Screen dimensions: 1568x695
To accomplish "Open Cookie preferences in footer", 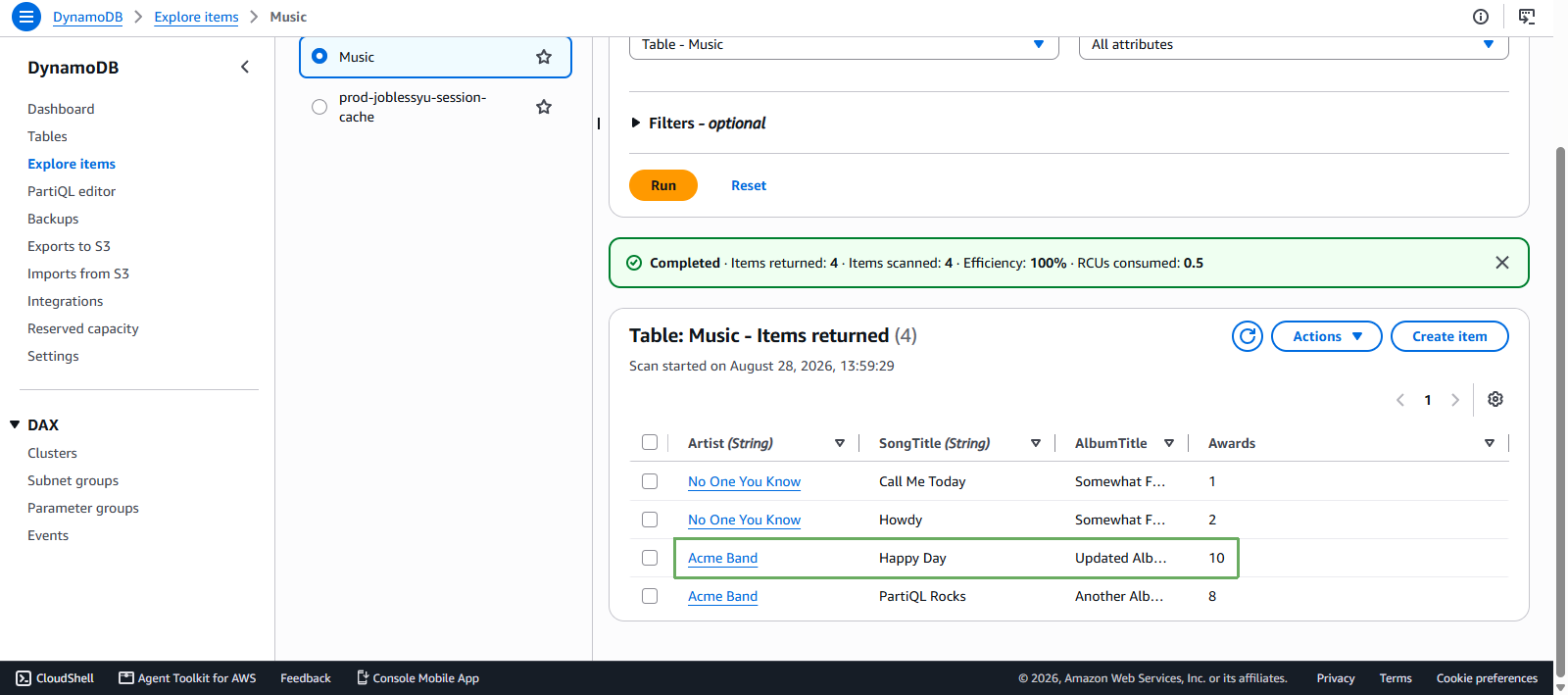I will pyautogui.click(x=1487, y=678).
